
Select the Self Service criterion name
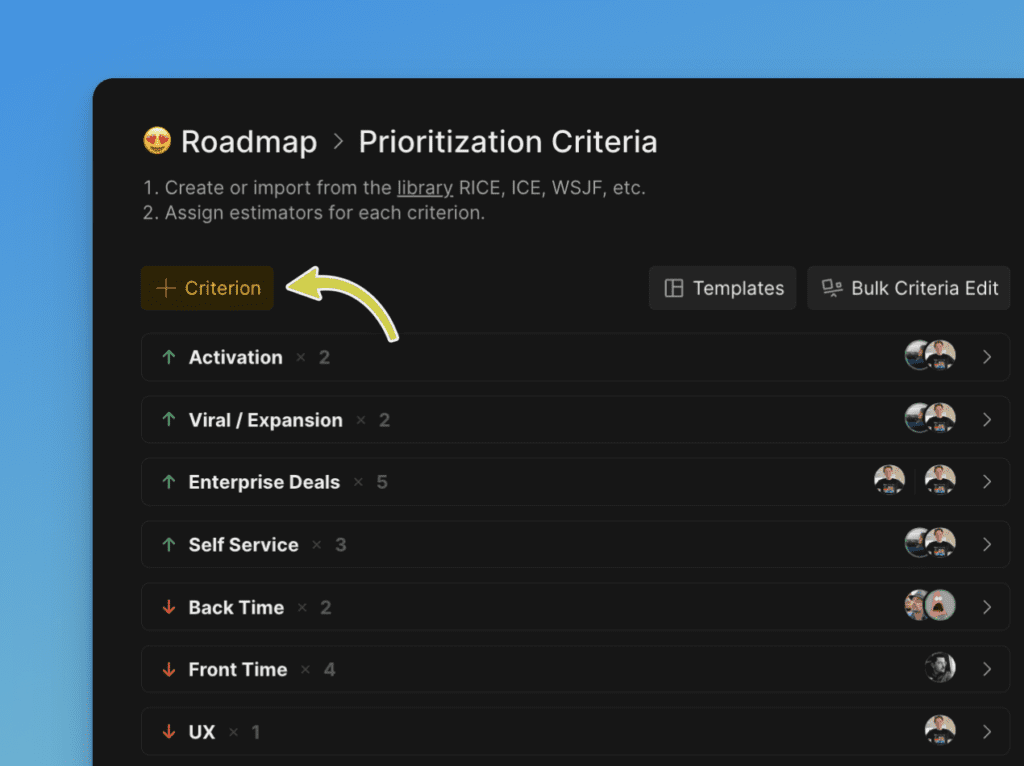click(243, 545)
